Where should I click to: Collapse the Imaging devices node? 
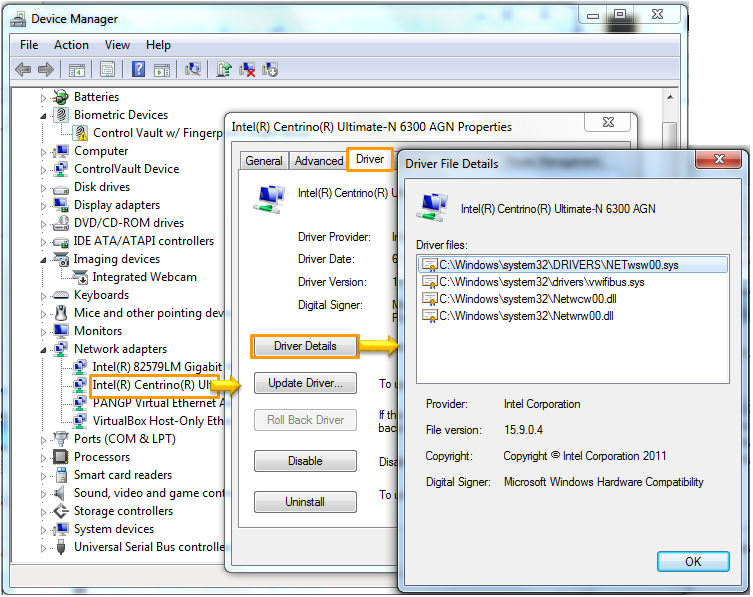point(43,260)
